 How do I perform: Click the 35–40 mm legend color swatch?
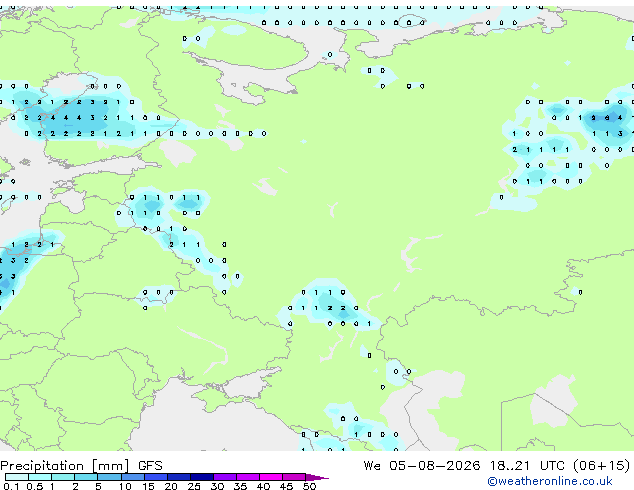click(x=247, y=477)
